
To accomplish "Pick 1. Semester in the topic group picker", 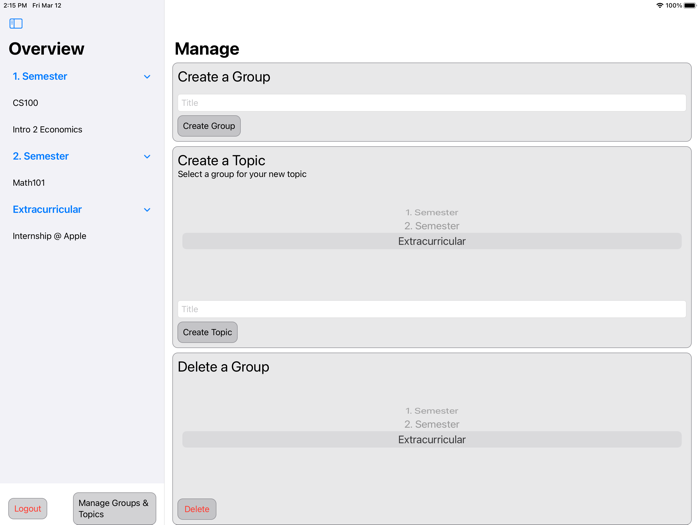I will pos(431,212).
